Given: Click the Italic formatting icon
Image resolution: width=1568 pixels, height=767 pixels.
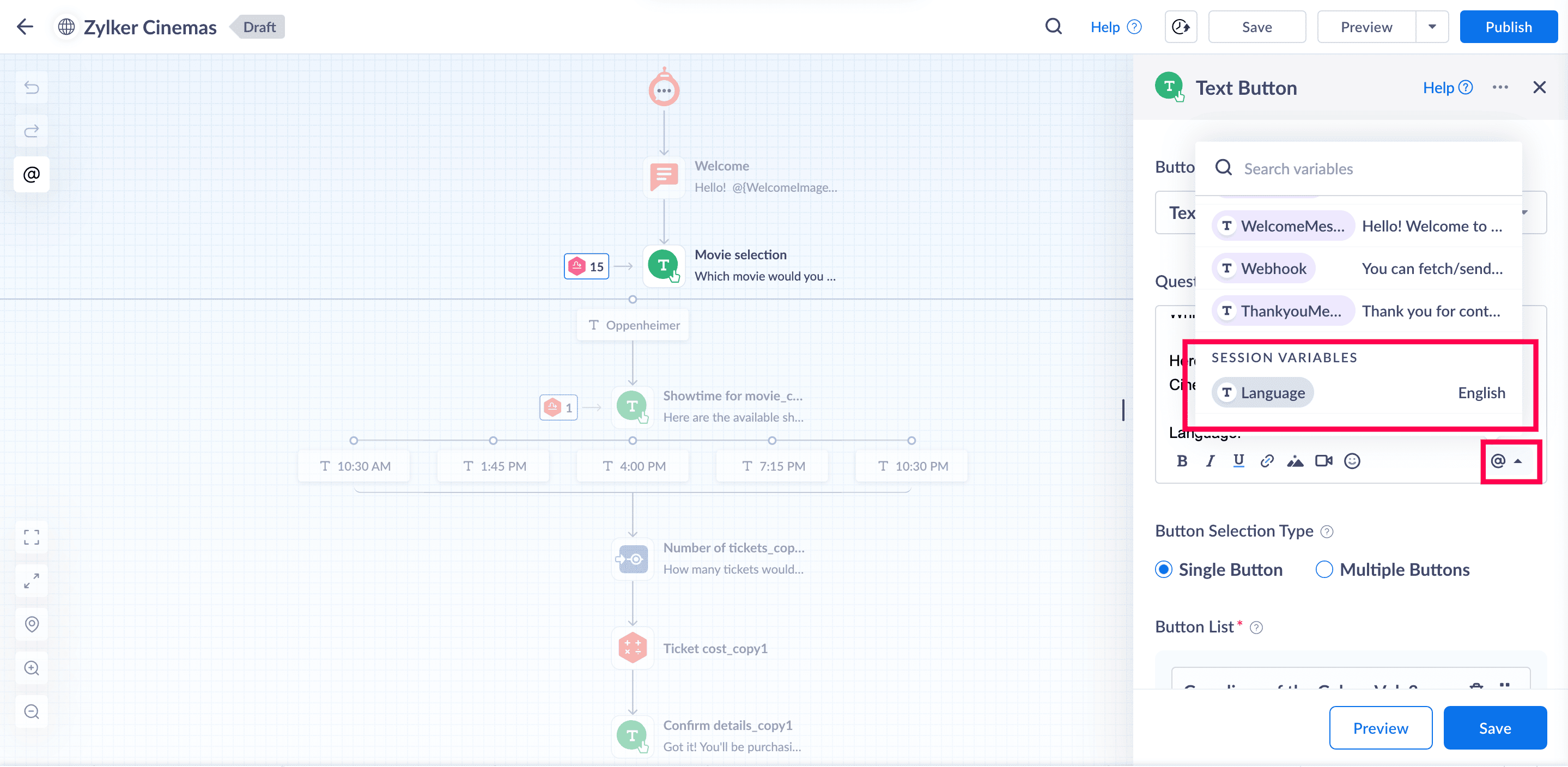Looking at the screenshot, I should tap(1210, 461).
